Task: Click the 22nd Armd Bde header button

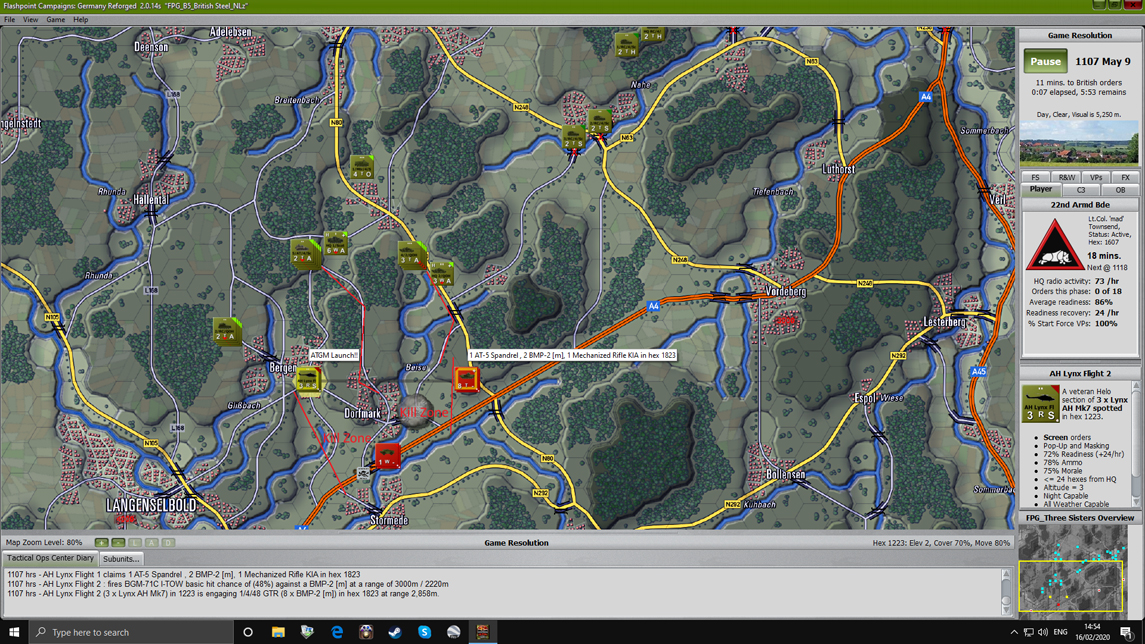Action: (1079, 205)
